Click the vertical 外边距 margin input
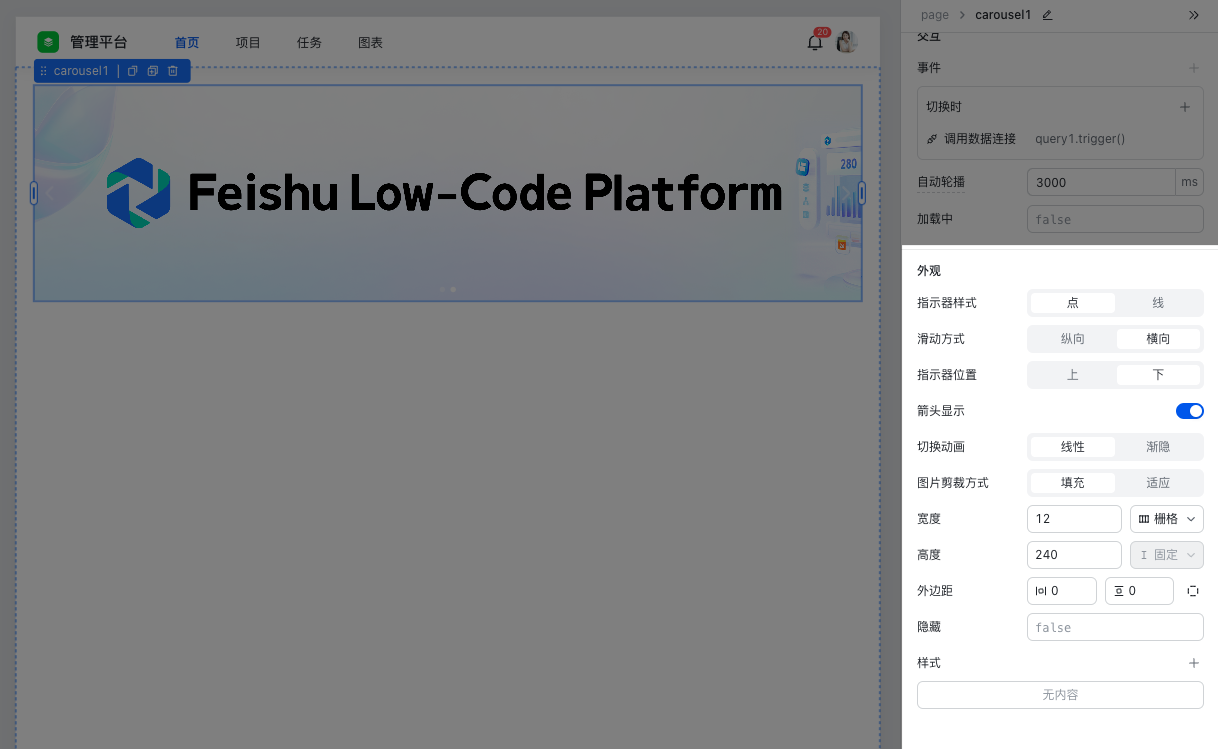The width and height of the screenshot is (1218, 749). pyautogui.click(x=1139, y=591)
